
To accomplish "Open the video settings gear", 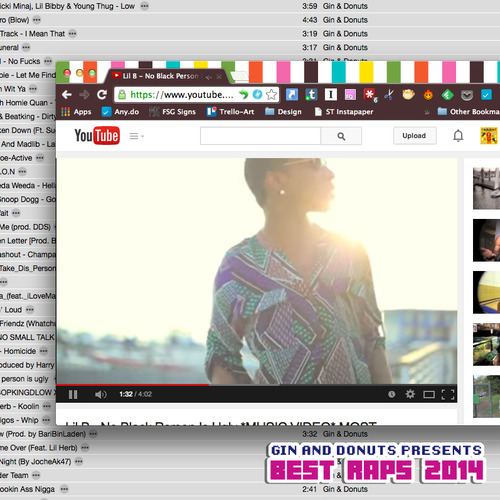I will (x=410, y=394).
